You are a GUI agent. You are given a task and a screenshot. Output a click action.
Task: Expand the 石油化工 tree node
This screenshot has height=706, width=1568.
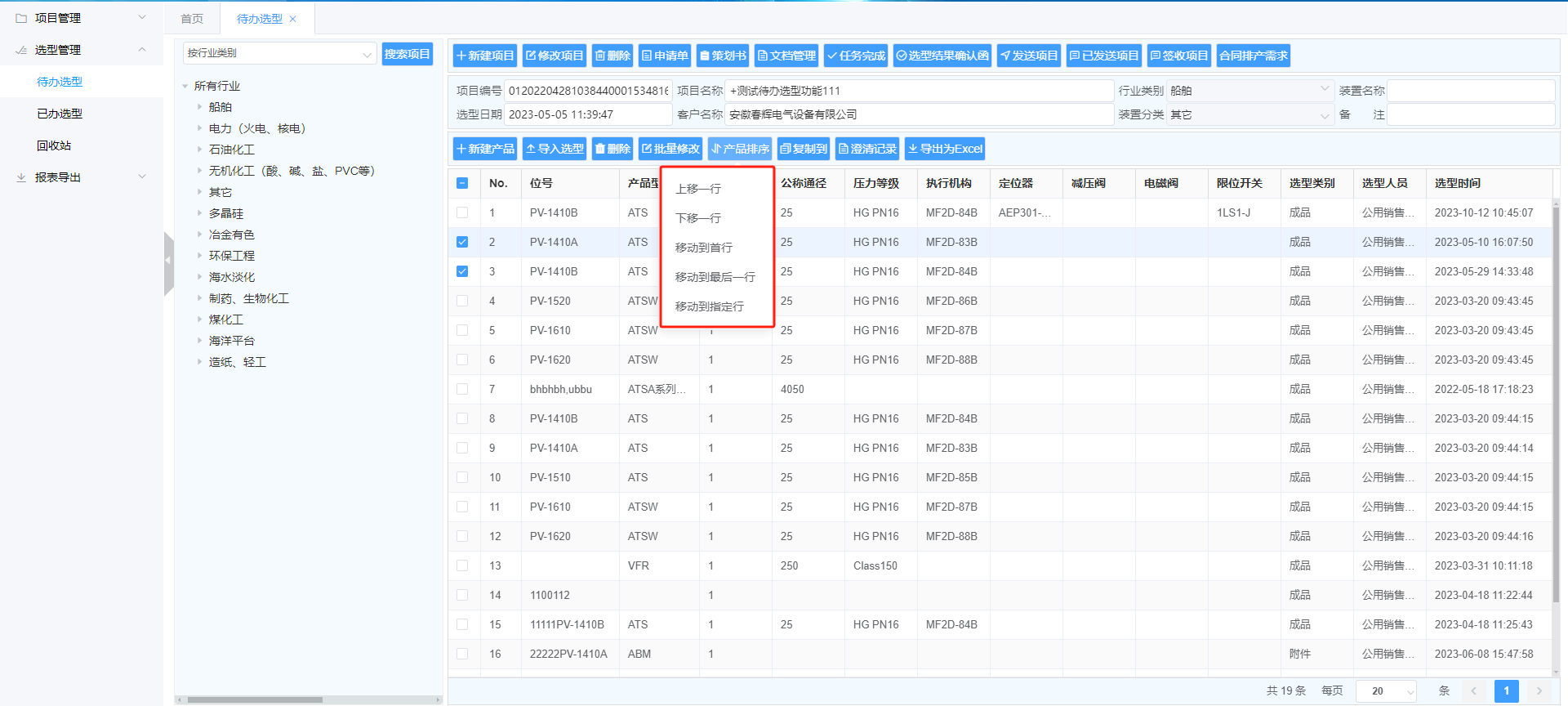tap(199, 150)
